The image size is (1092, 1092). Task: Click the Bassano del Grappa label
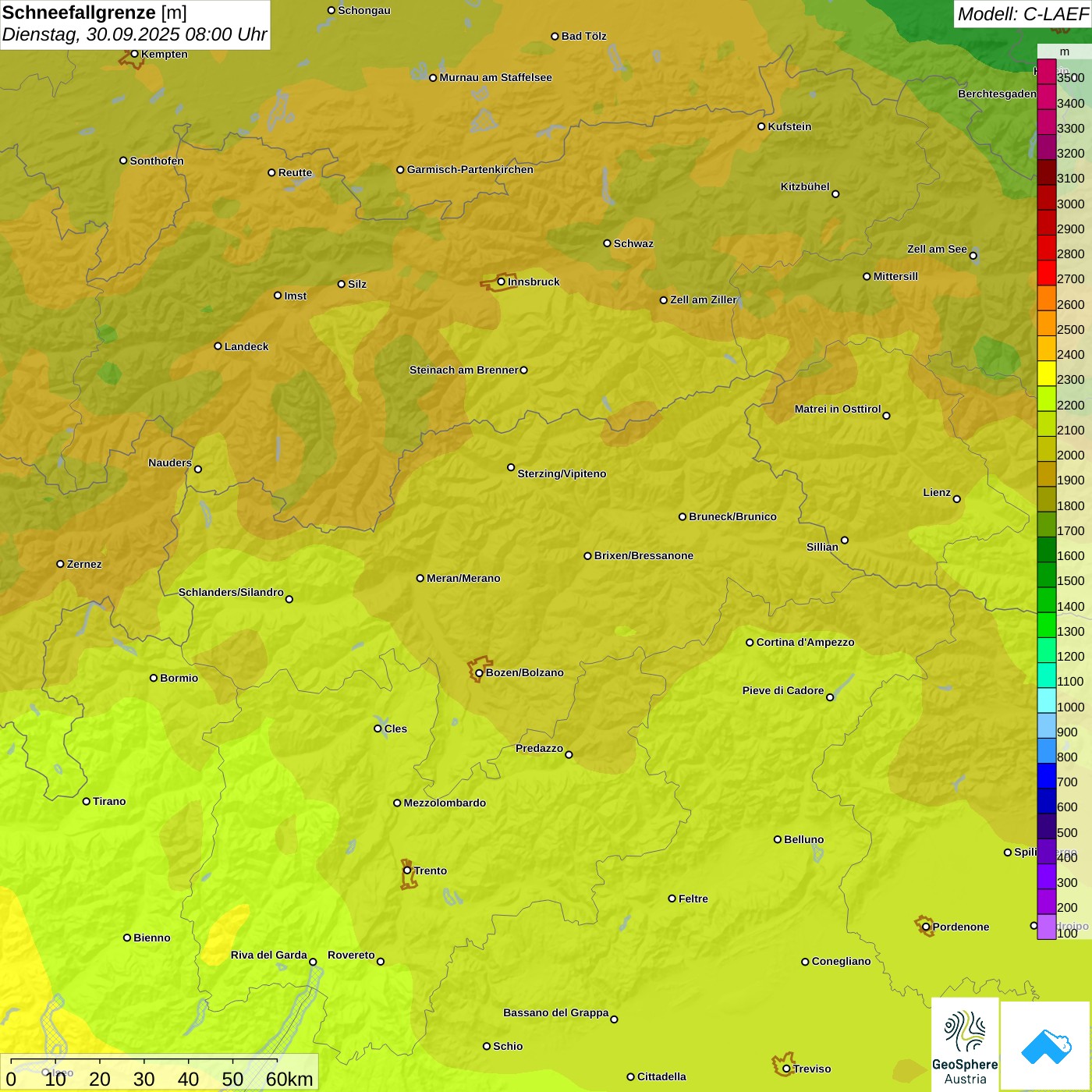point(555,1012)
